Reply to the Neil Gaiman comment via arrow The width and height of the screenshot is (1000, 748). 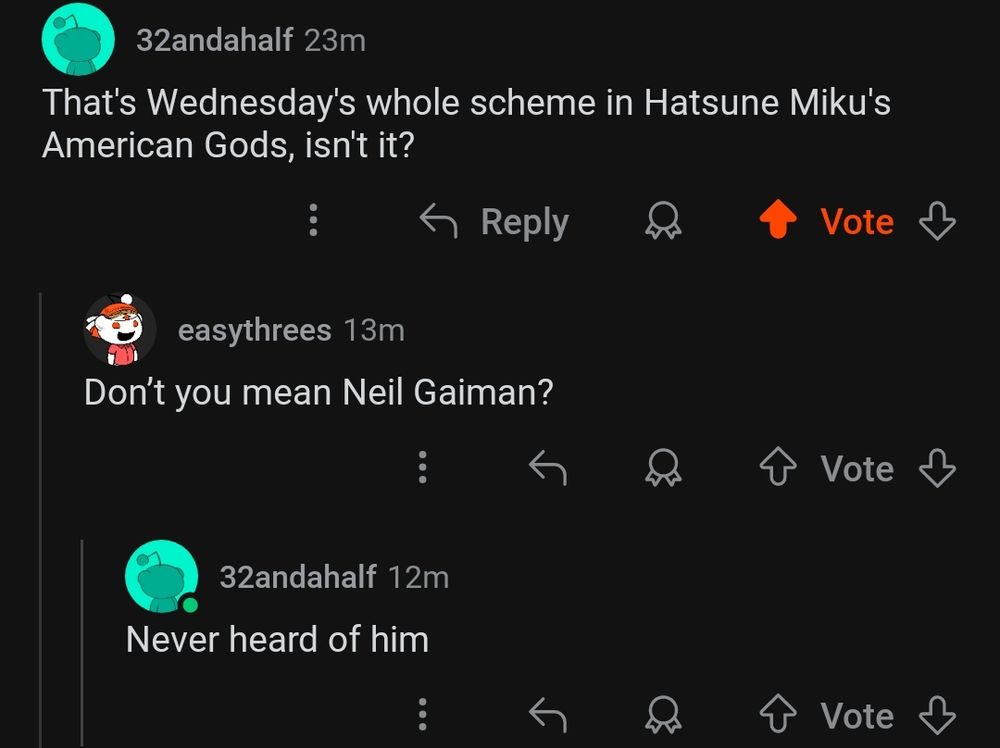pos(547,468)
